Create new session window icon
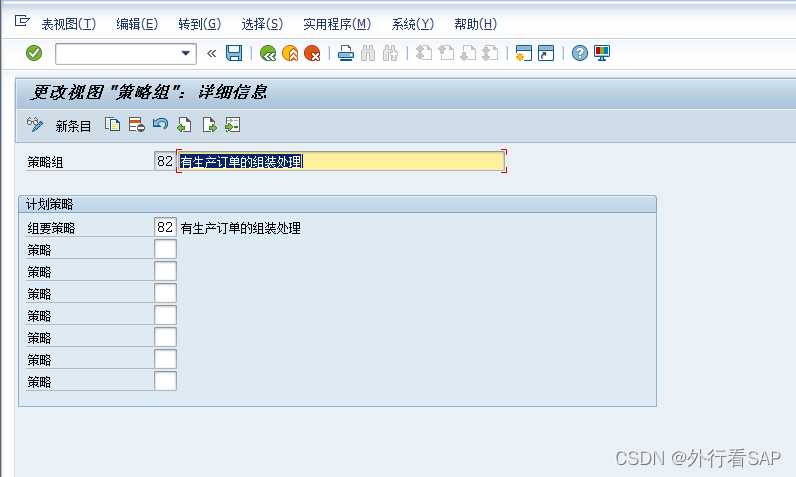 pyautogui.click(x=523, y=53)
